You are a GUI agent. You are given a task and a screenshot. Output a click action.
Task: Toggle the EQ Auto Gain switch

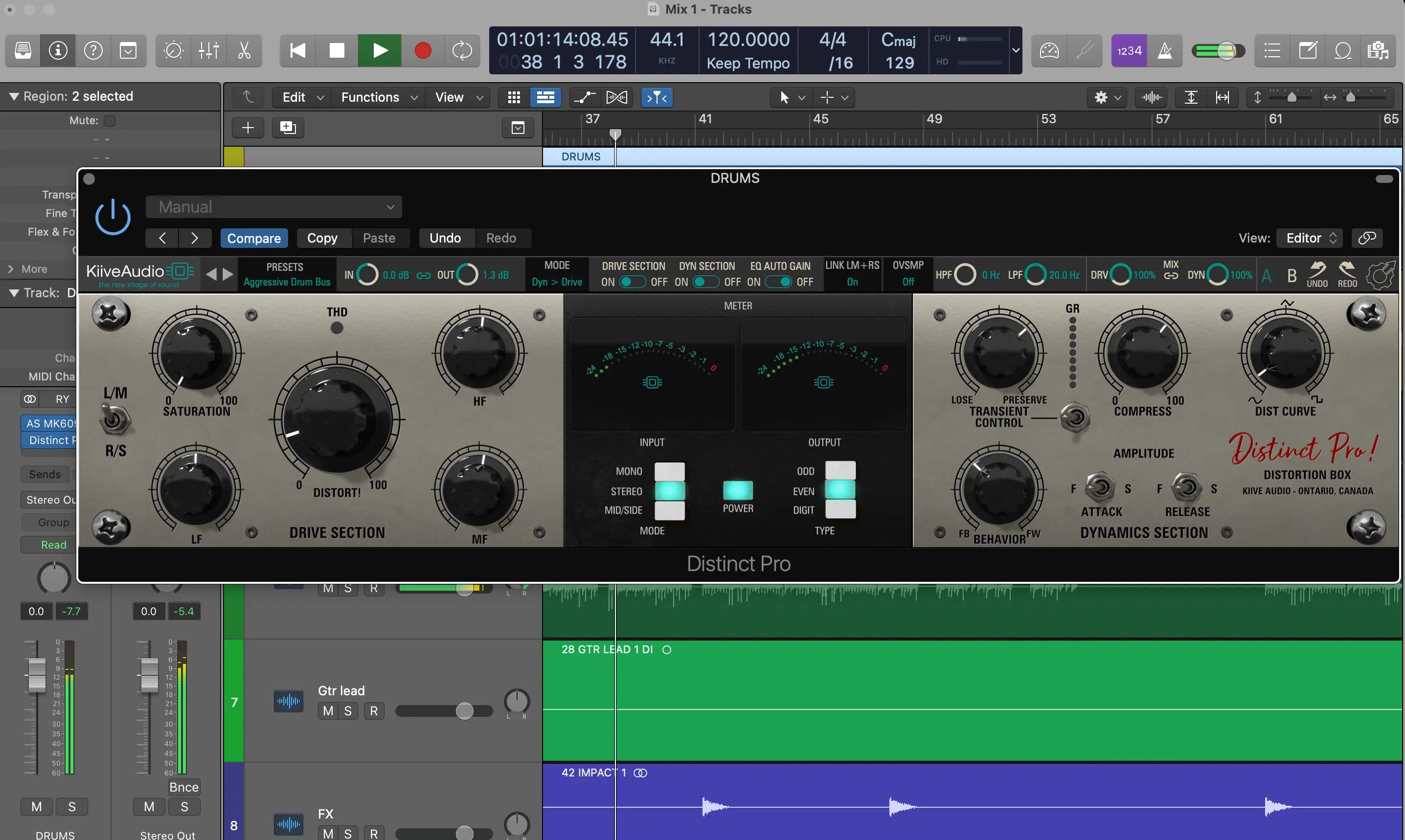[779, 282]
